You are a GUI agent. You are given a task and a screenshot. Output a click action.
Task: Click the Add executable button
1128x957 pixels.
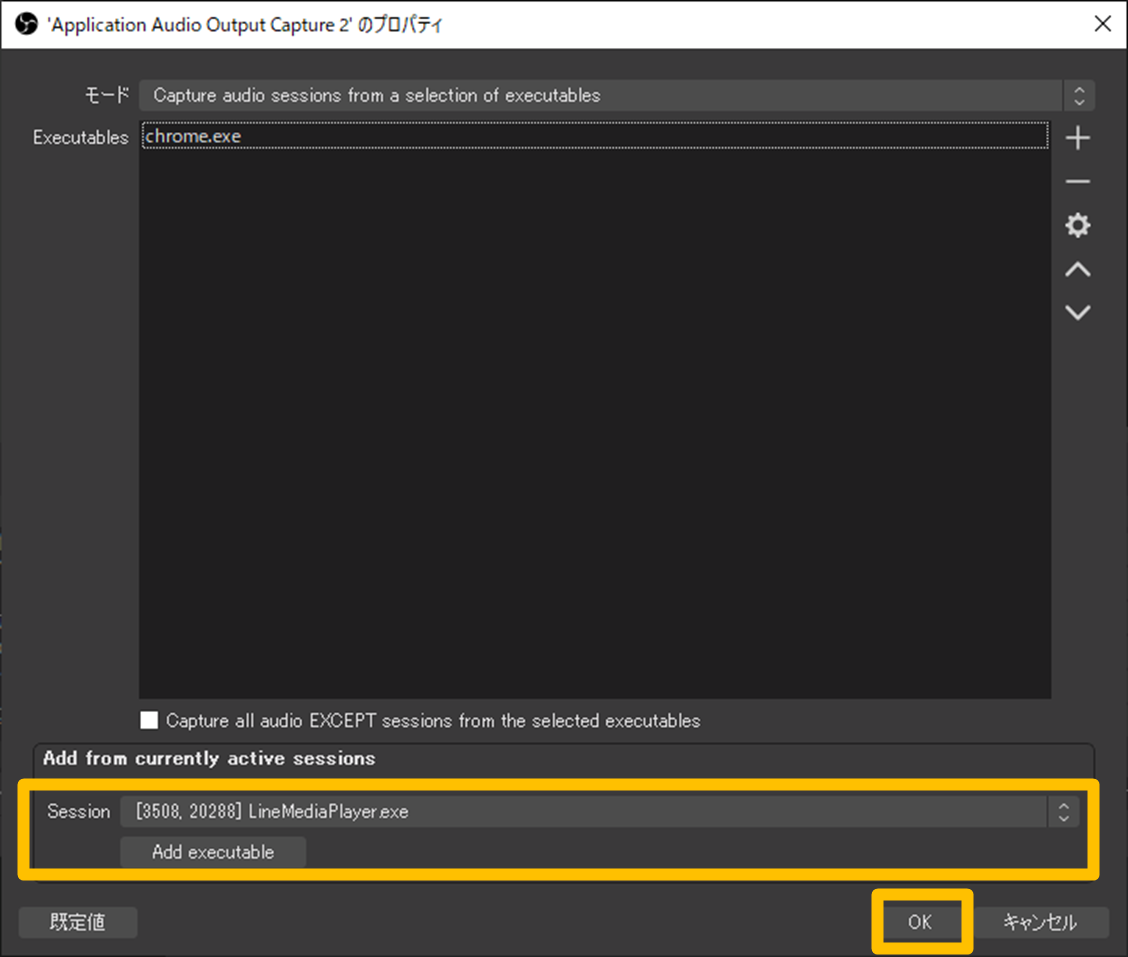coord(213,851)
